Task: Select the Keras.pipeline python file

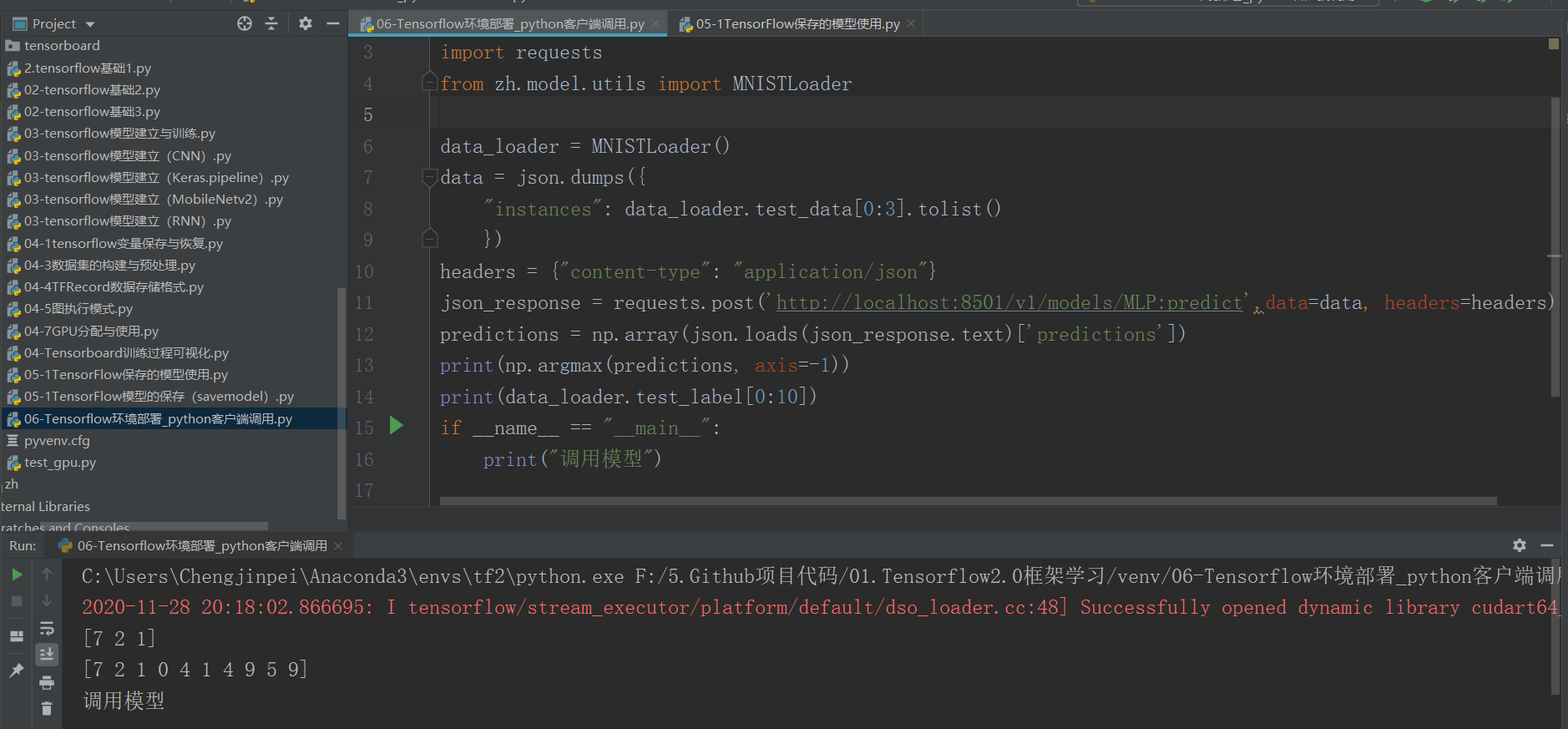Action: tap(156, 178)
